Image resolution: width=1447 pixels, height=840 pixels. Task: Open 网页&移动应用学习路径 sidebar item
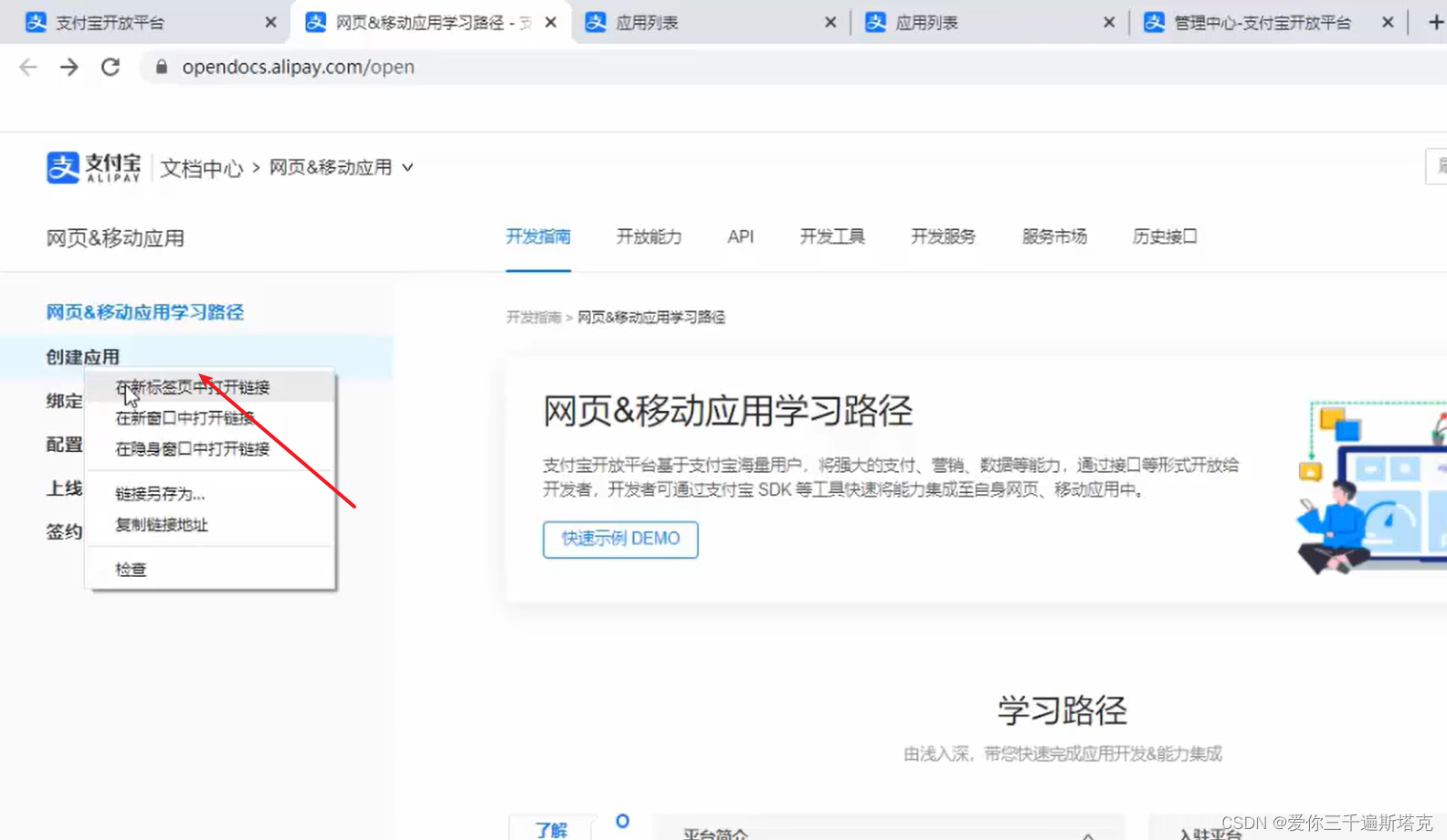tap(144, 312)
